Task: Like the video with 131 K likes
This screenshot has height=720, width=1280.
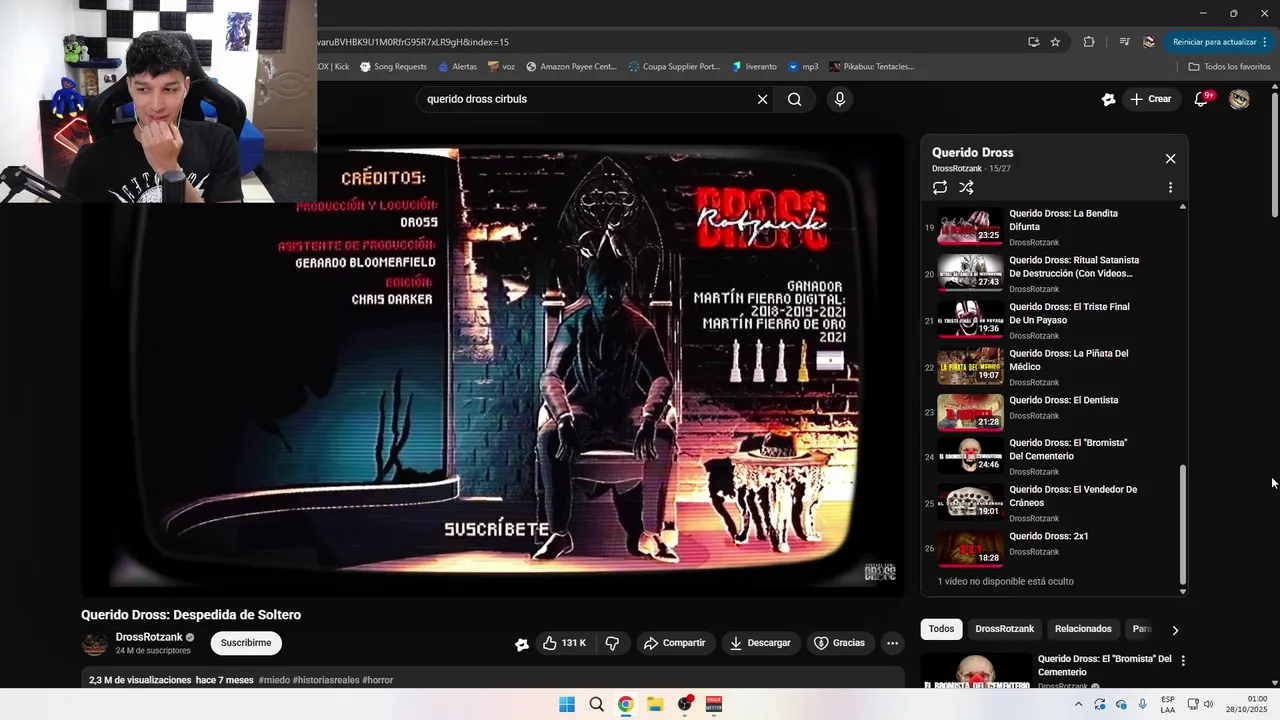Action: tap(565, 643)
